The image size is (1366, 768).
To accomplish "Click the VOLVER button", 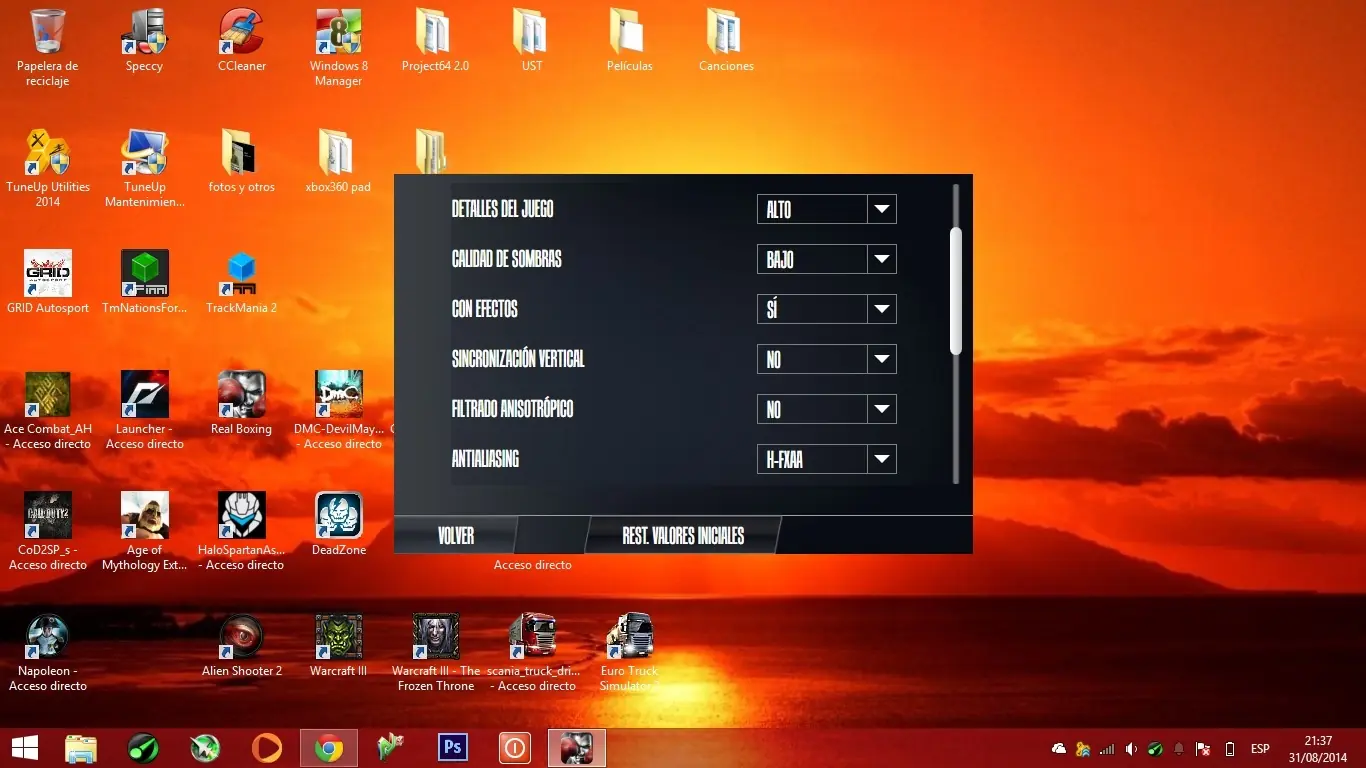I will click(x=456, y=535).
